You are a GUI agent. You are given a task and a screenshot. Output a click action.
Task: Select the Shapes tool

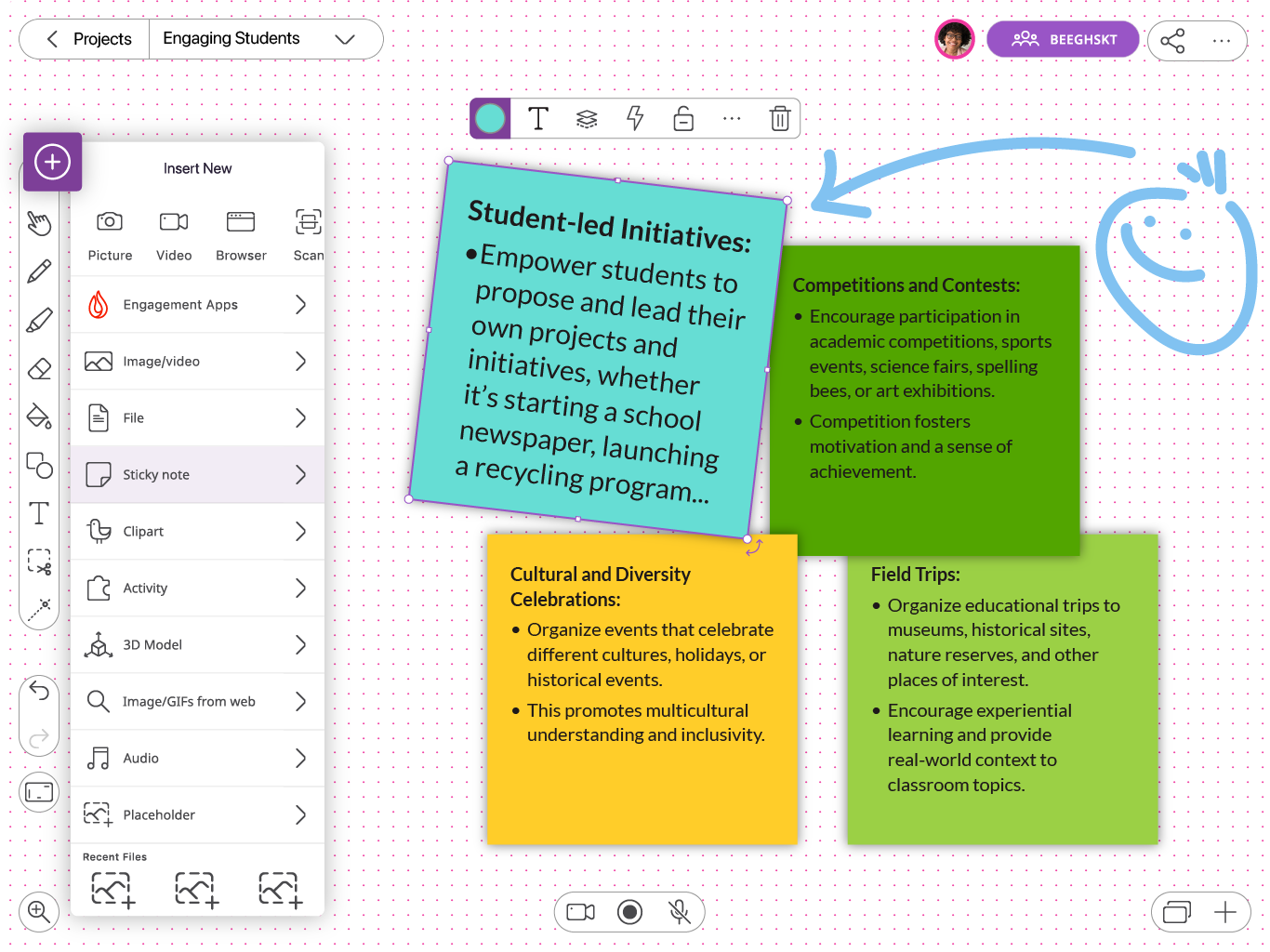39,465
